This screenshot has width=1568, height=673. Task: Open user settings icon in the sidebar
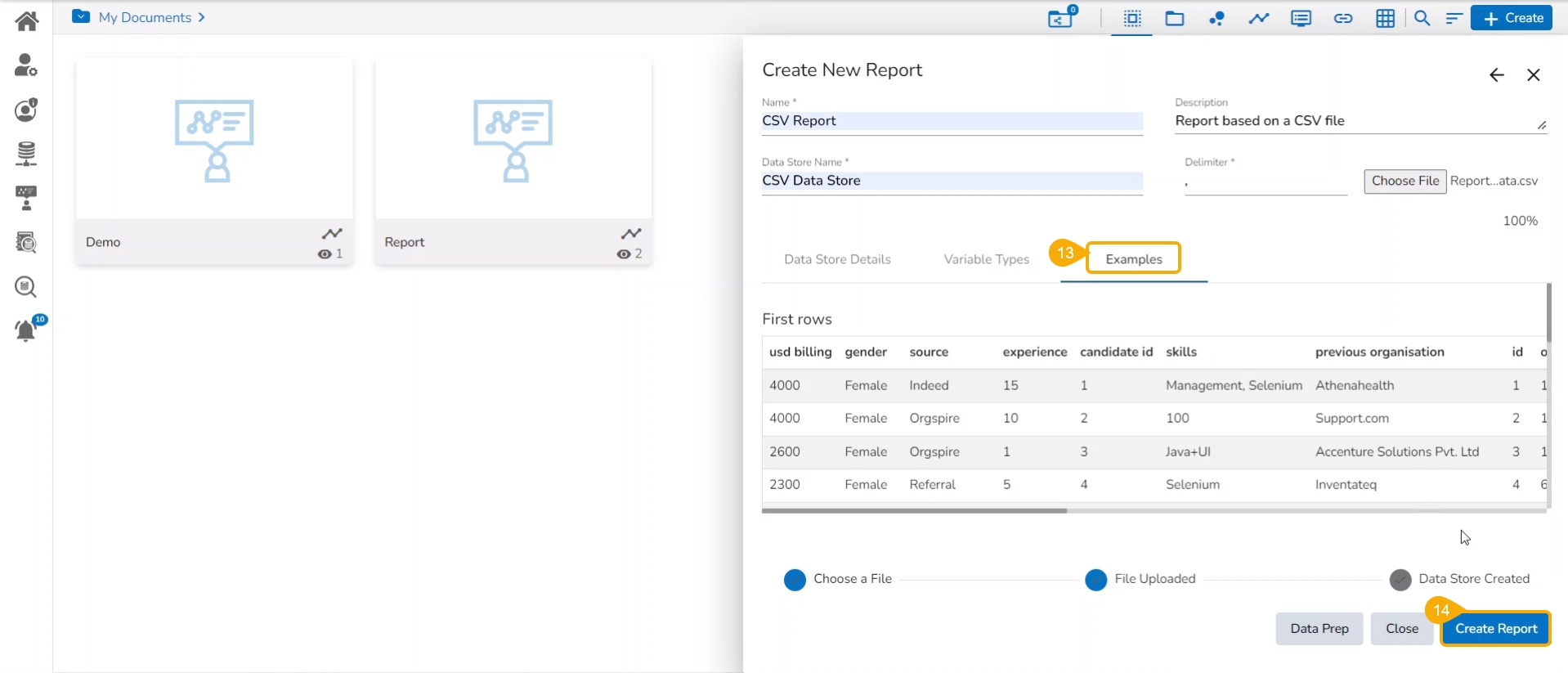point(26,65)
